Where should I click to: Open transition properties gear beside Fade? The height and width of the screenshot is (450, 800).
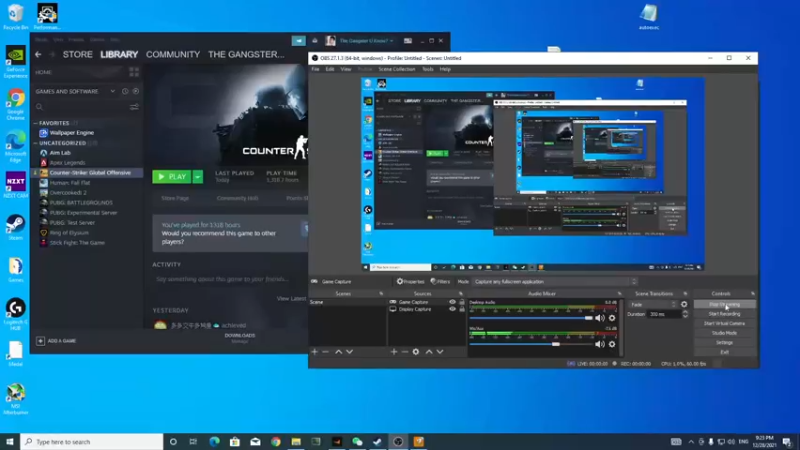coord(684,304)
